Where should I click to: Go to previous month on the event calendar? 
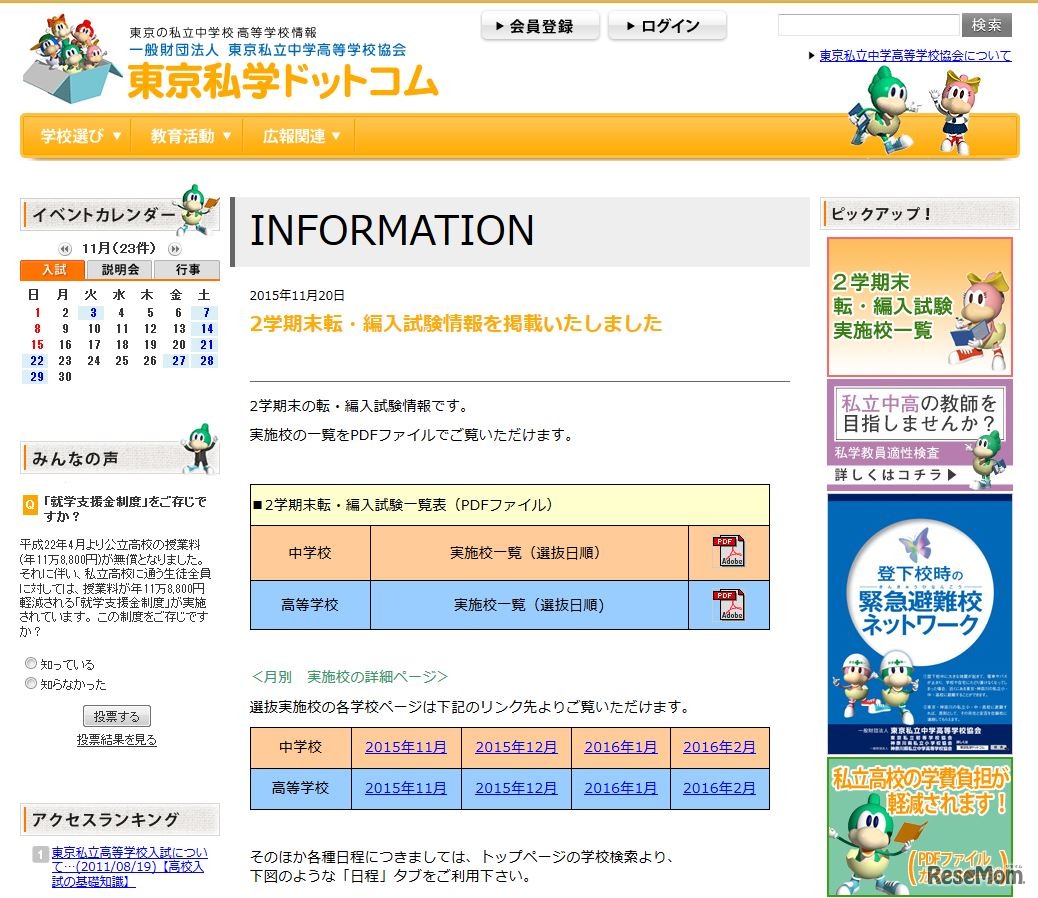[x=63, y=249]
